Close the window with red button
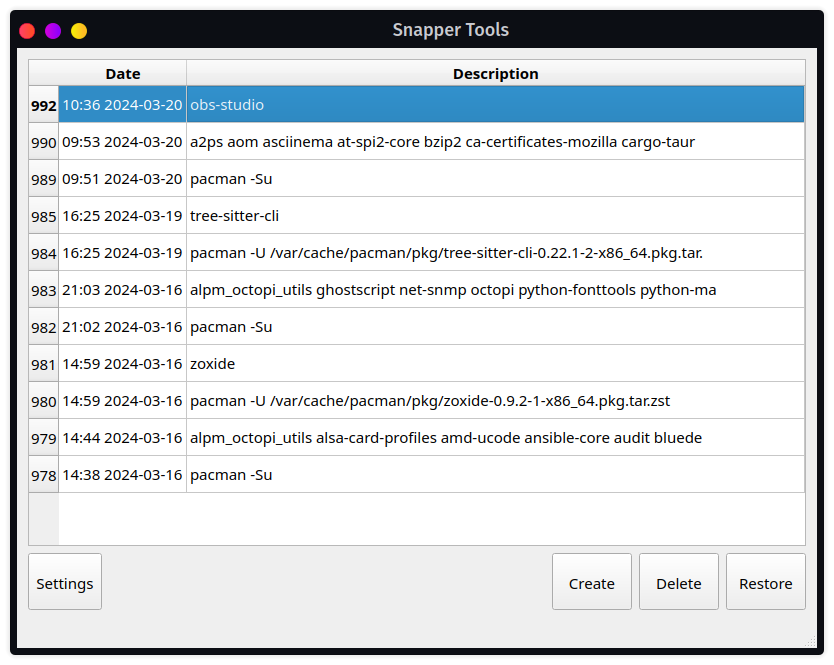This screenshot has height=665, width=834. [27, 31]
